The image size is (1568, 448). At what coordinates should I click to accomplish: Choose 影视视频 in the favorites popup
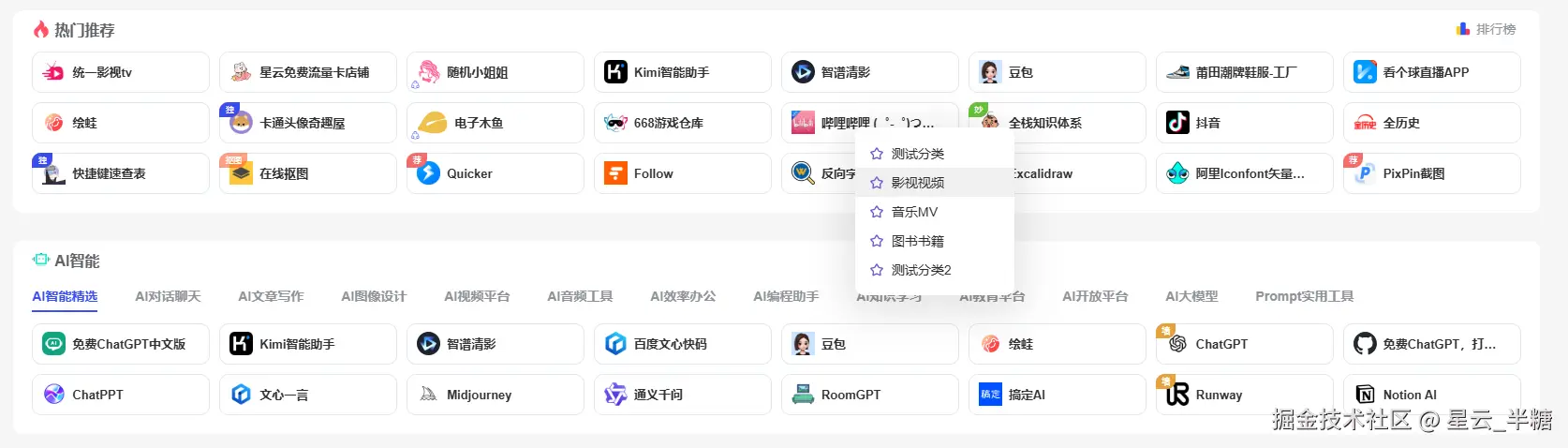(935, 183)
